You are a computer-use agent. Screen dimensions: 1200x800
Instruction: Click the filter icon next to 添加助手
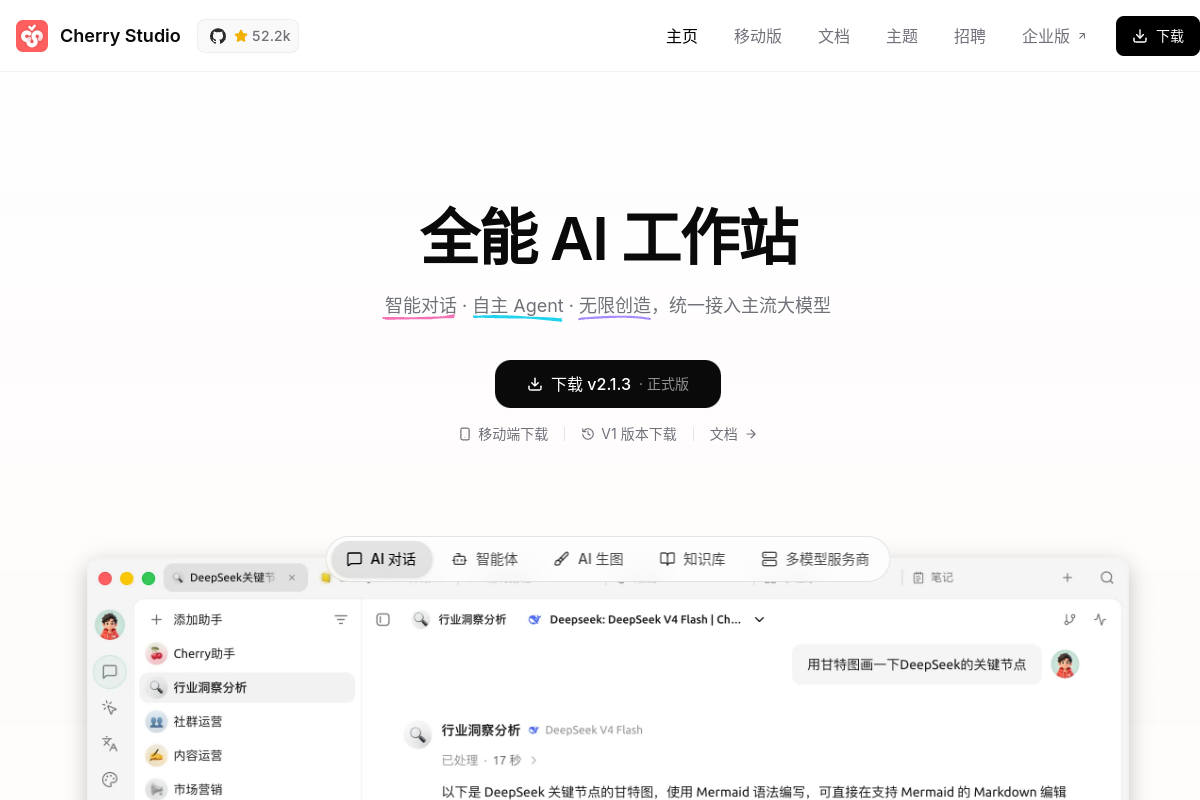pos(341,620)
